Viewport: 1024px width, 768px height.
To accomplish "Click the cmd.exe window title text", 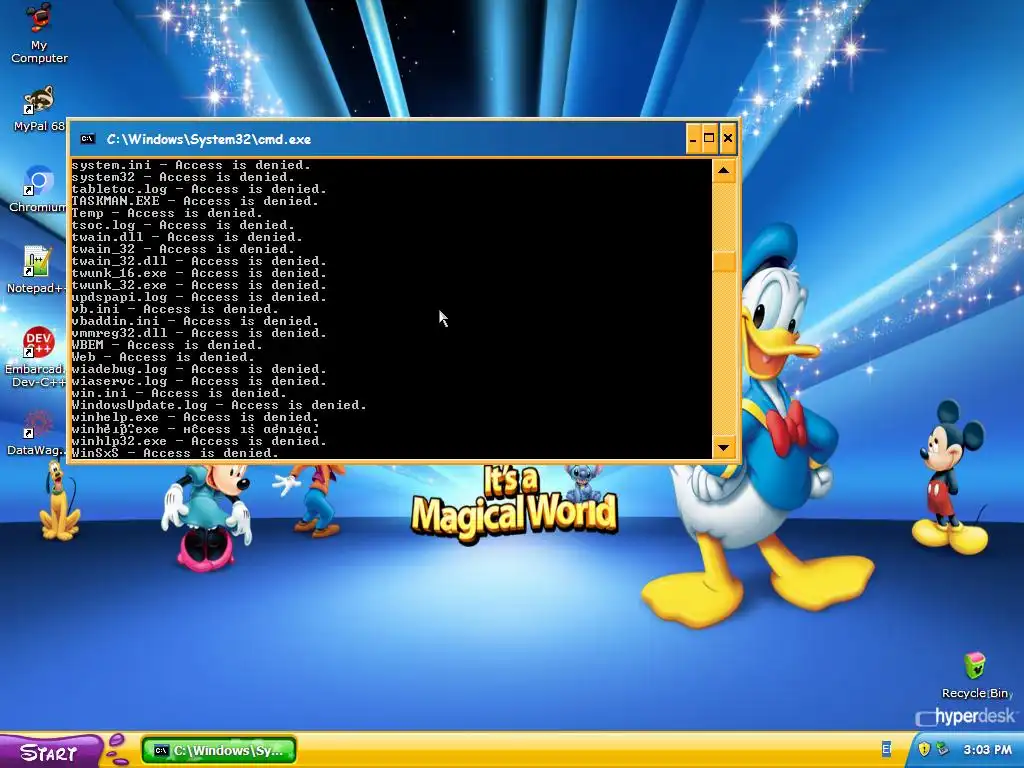I will click(209, 139).
